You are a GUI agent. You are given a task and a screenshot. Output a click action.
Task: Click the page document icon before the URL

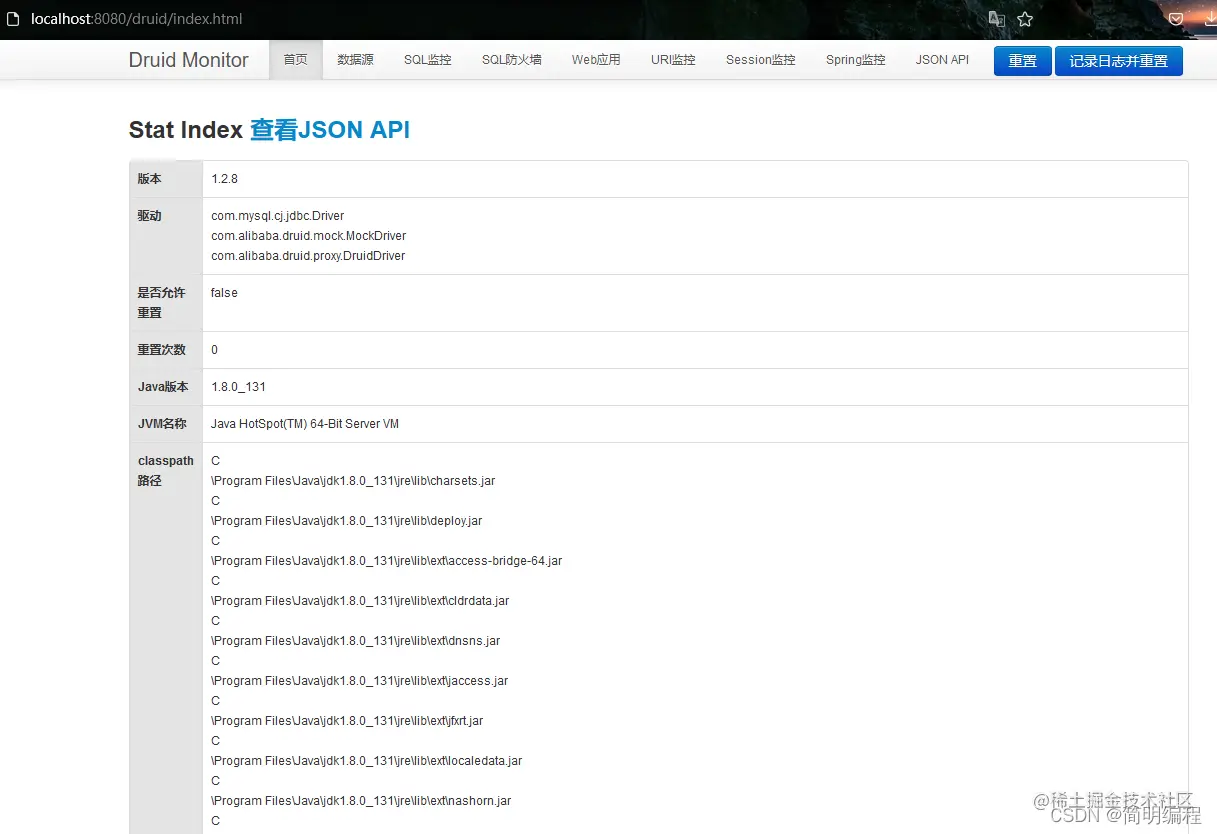tap(13, 19)
